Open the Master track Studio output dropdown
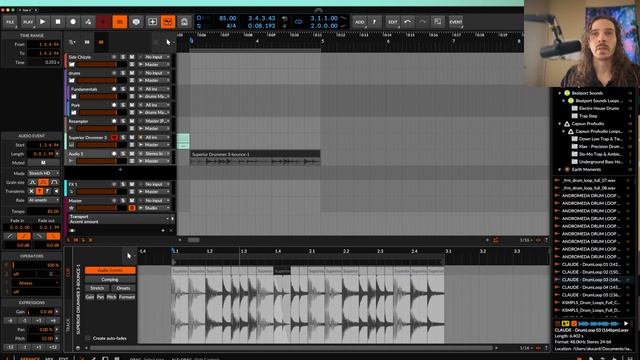The height and width of the screenshot is (360, 640). 154,208
